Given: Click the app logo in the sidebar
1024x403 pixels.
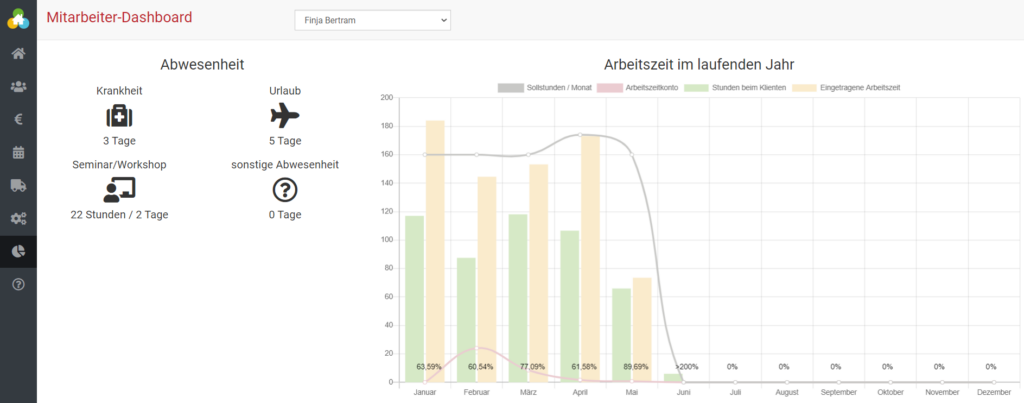Looking at the screenshot, I should [x=18, y=19].
